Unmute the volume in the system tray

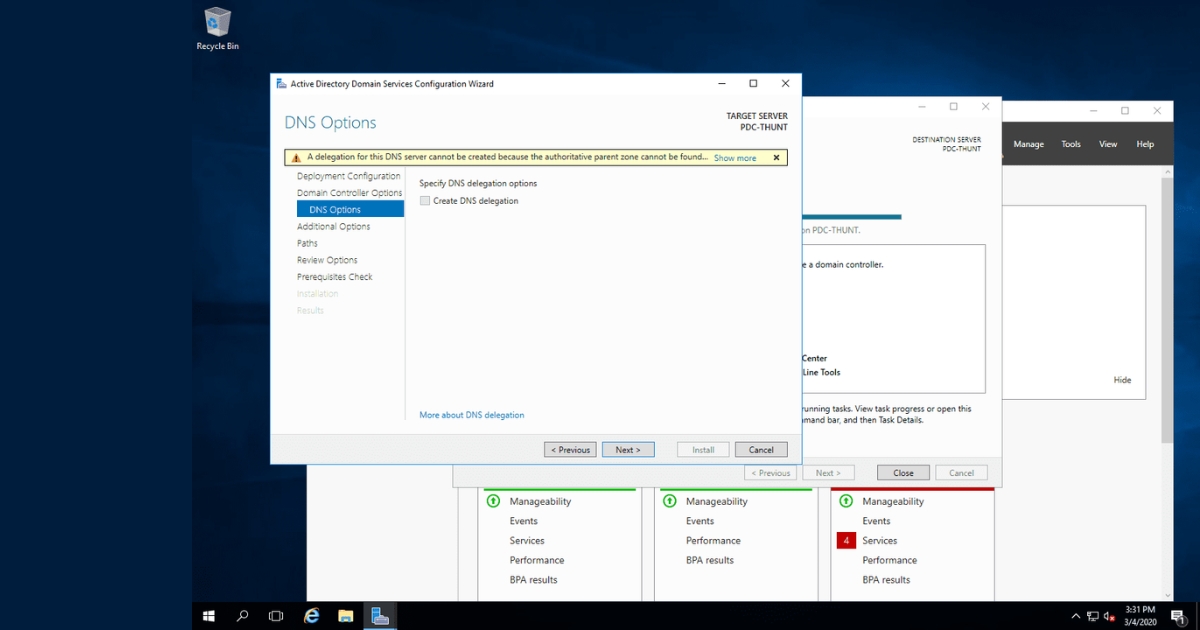point(1108,616)
